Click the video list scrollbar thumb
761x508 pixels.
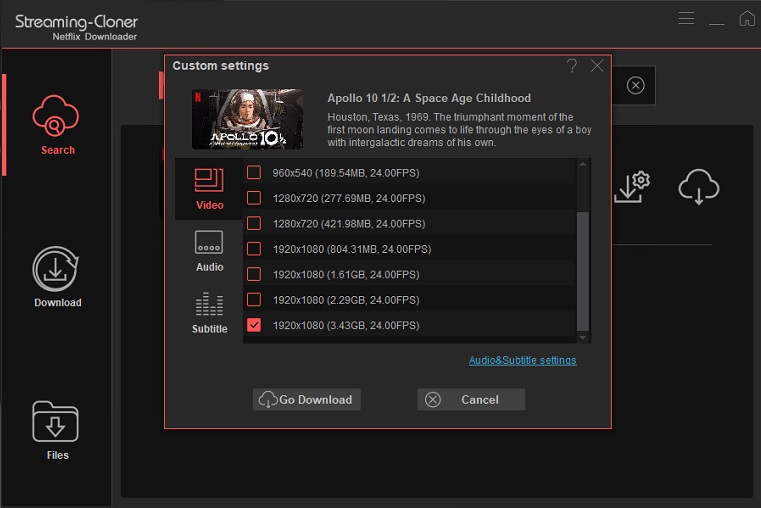click(x=583, y=271)
